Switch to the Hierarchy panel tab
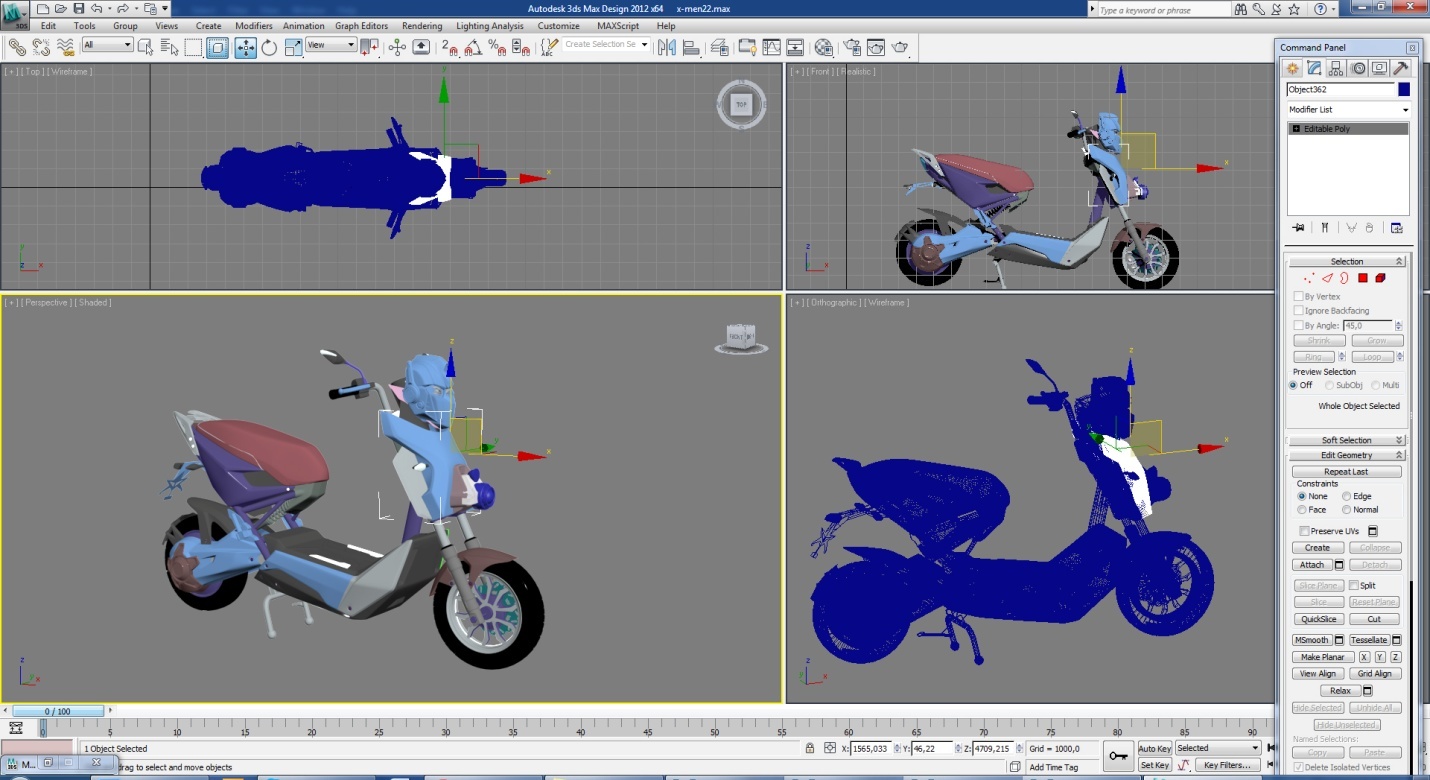Image resolution: width=1430 pixels, height=780 pixels. [x=1336, y=69]
